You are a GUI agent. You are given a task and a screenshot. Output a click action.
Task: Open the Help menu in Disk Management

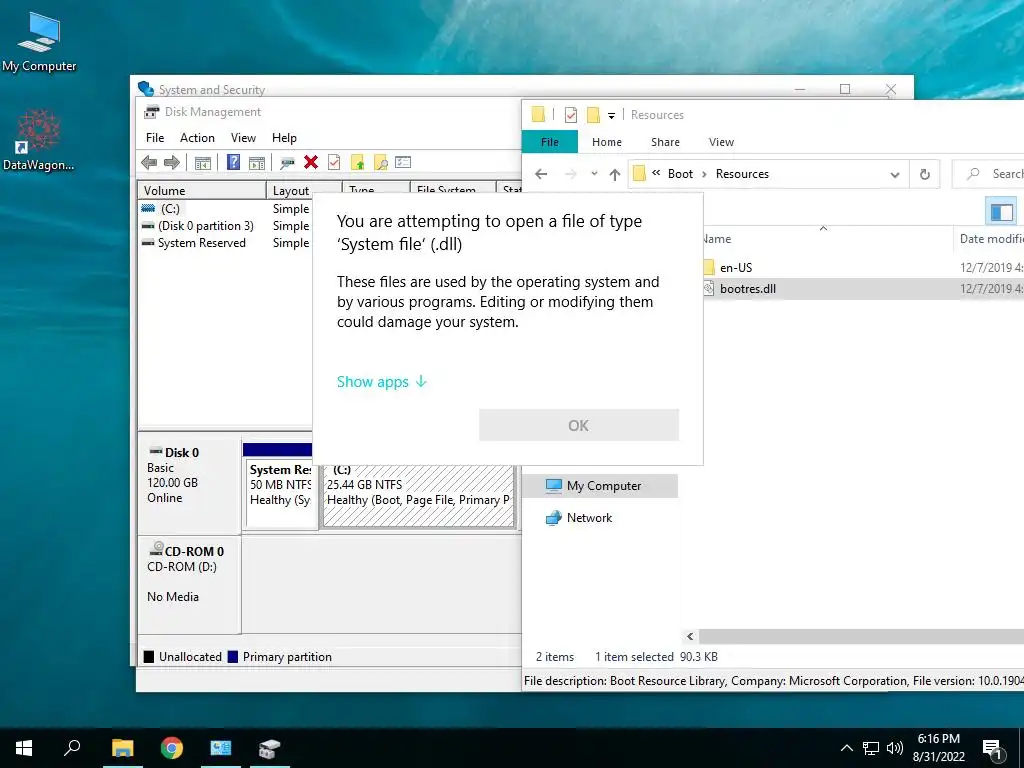tap(284, 138)
